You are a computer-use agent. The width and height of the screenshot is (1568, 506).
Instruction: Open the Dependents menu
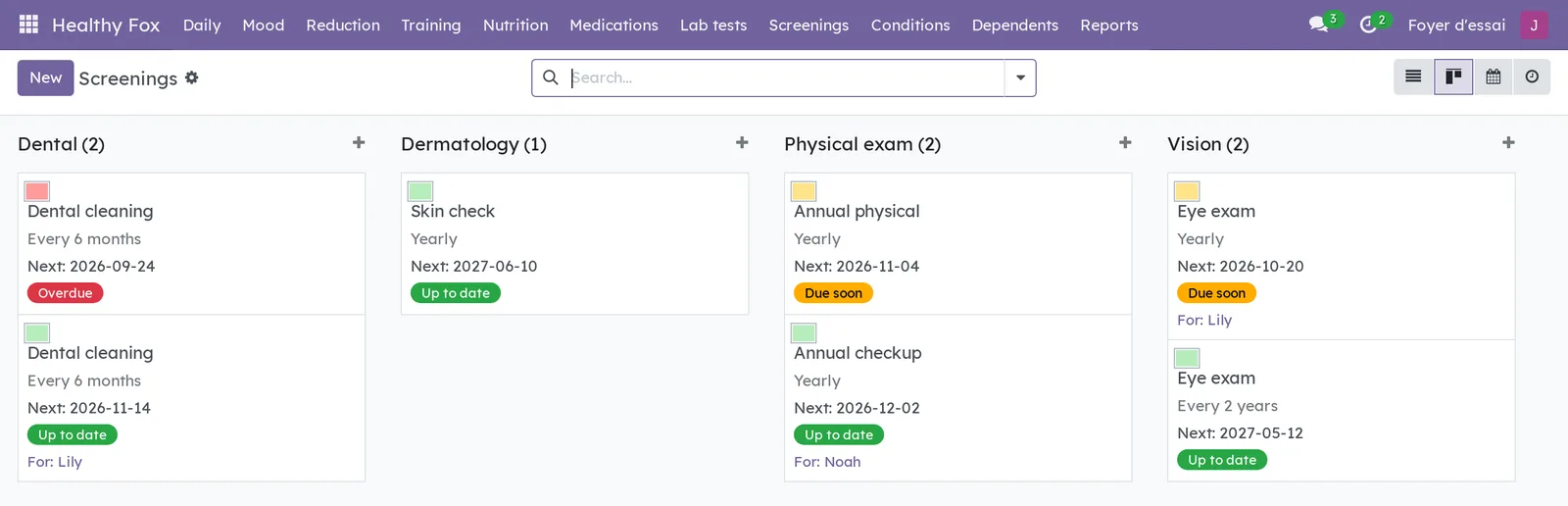point(1015,25)
